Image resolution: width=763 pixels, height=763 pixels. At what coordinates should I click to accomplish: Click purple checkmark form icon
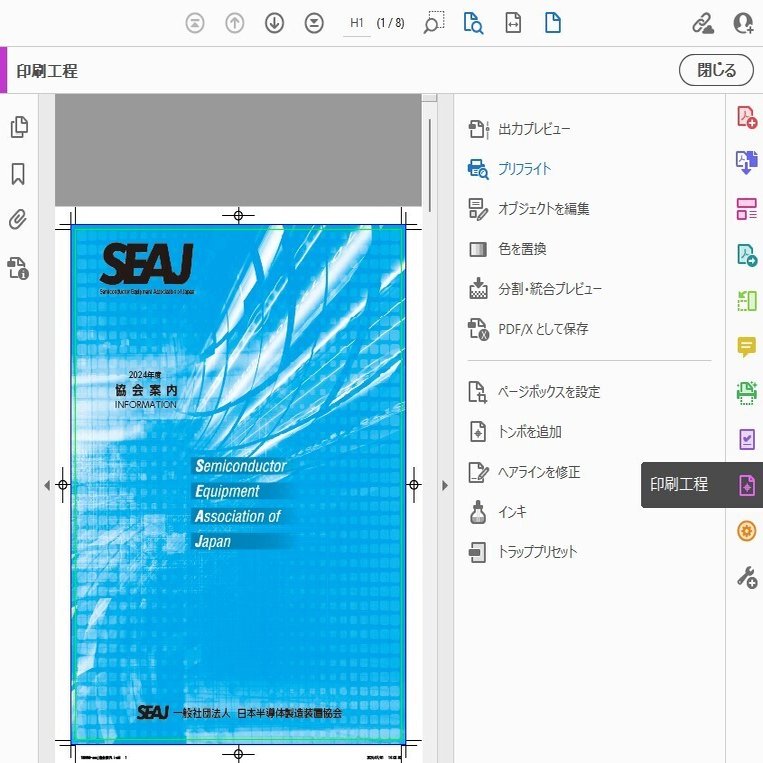pos(747,439)
